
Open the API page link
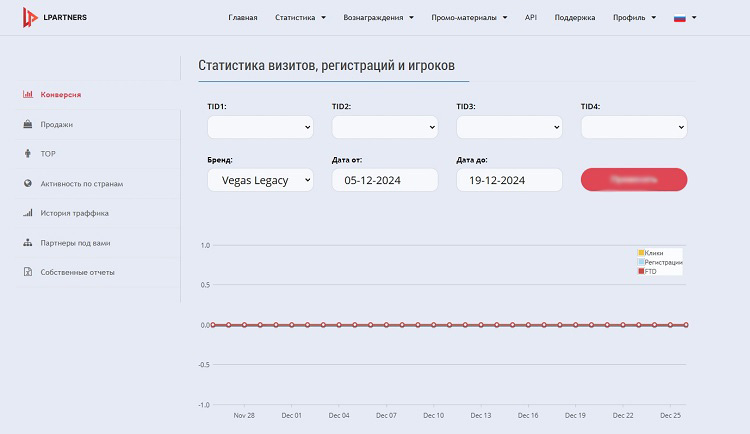(530, 17)
